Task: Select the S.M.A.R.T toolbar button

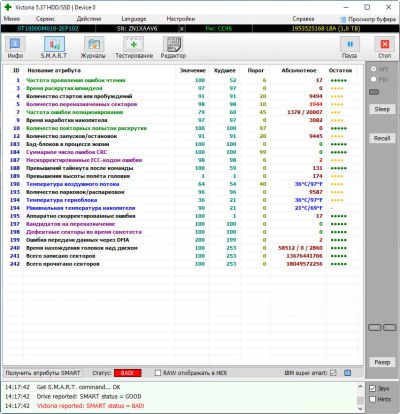Action: pyautogui.click(x=54, y=48)
